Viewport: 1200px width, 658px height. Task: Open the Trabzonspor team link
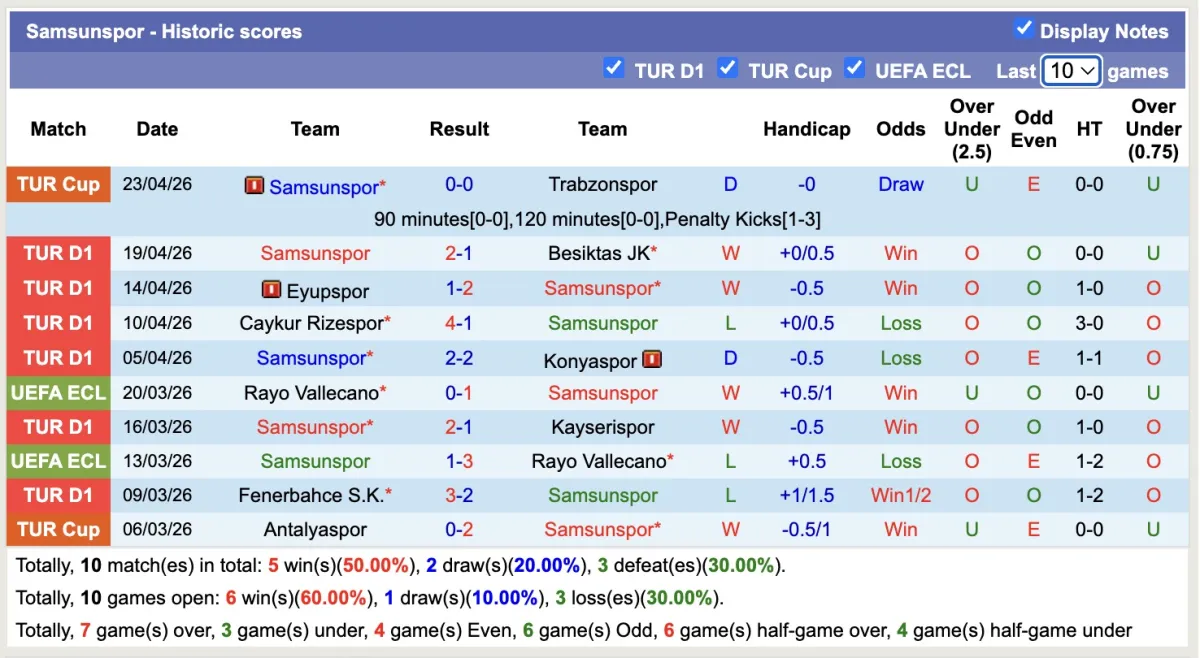point(603,185)
